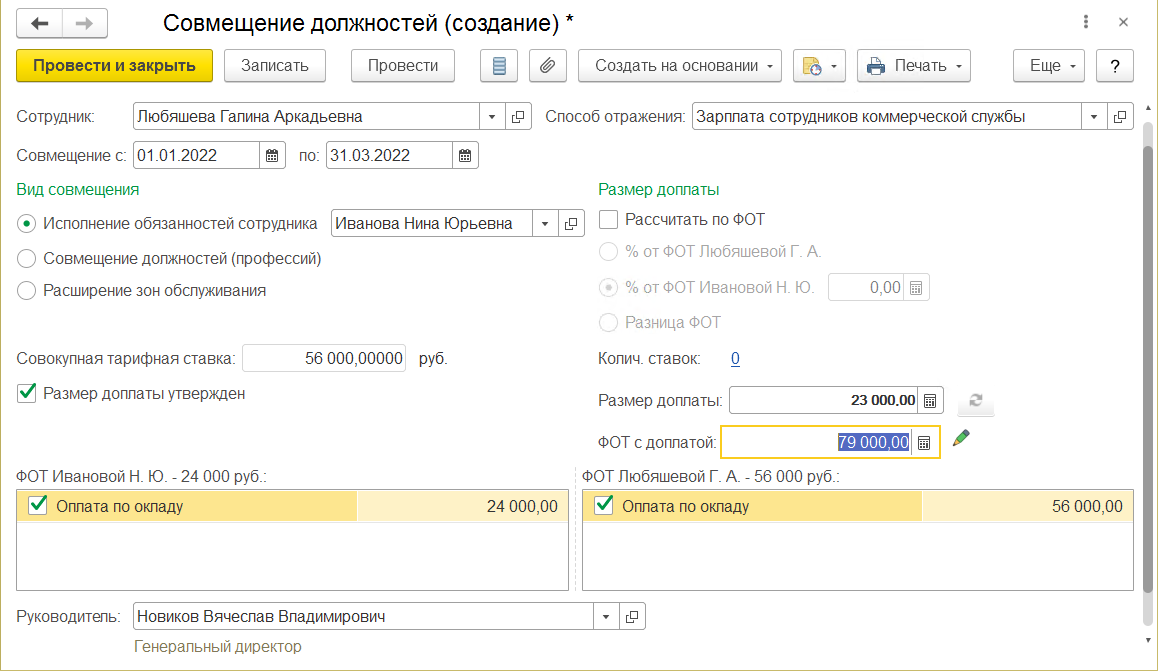Click the pencil edit icon near ФОТ

point(961,437)
